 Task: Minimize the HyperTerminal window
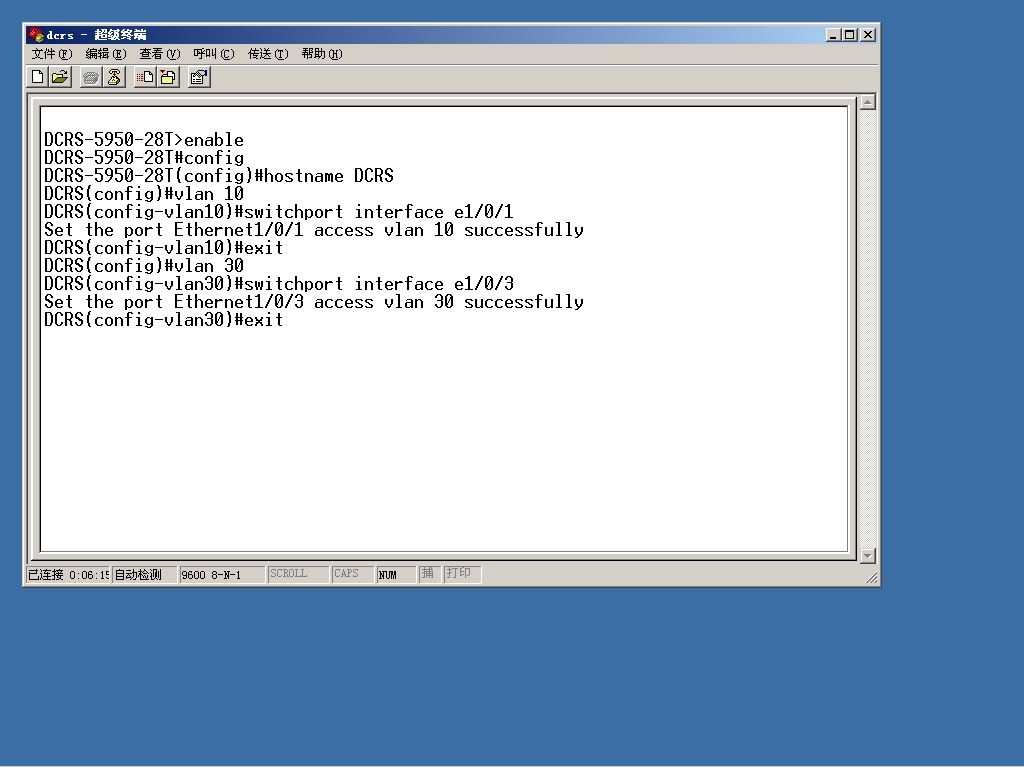coord(833,35)
